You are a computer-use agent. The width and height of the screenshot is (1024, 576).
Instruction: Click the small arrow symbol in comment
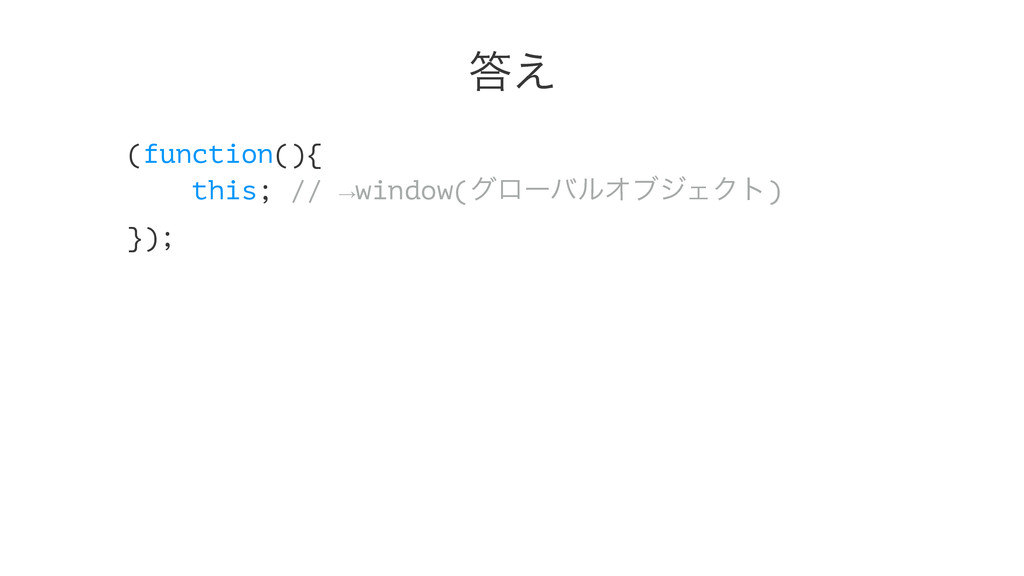(347, 193)
